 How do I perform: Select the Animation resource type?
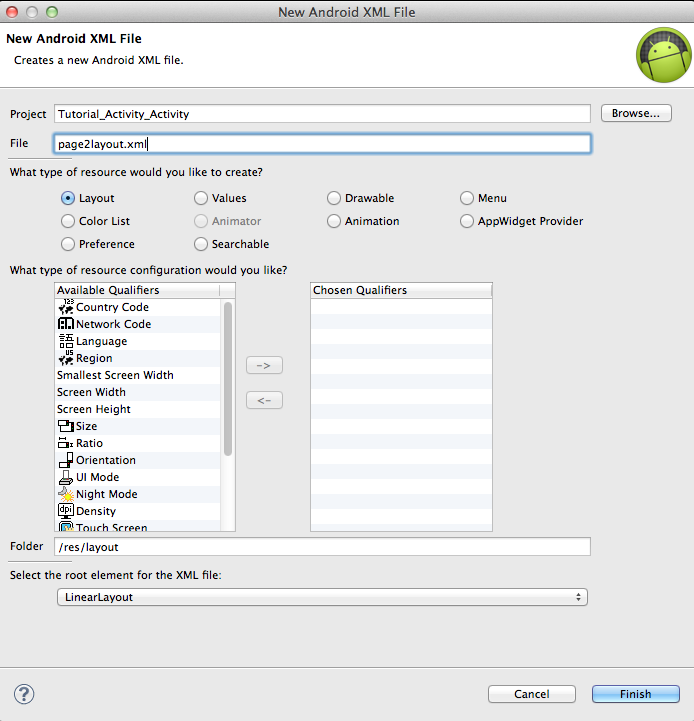click(363, 221)
